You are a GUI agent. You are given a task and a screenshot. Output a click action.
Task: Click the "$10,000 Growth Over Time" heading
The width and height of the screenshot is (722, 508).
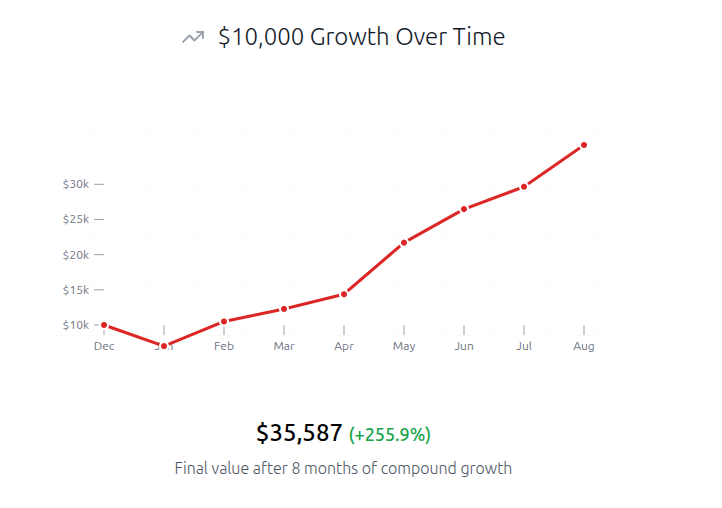point(361,37)
